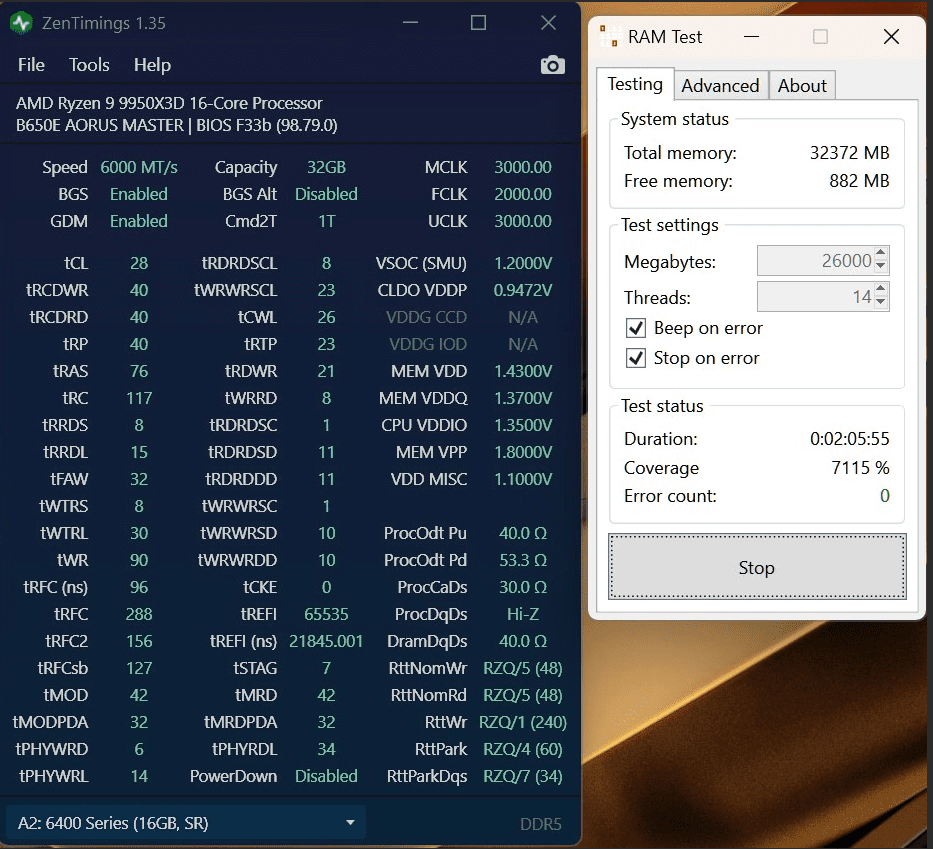Click the B650E AORUS MASTER BIOS line
This screenshot has width=933, height=849.
click(x=176, y=126)
